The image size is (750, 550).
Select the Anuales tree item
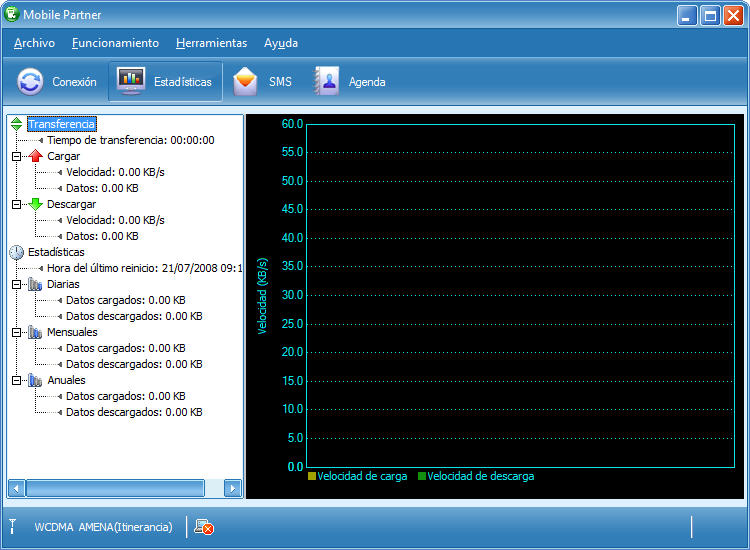point(66,380)
